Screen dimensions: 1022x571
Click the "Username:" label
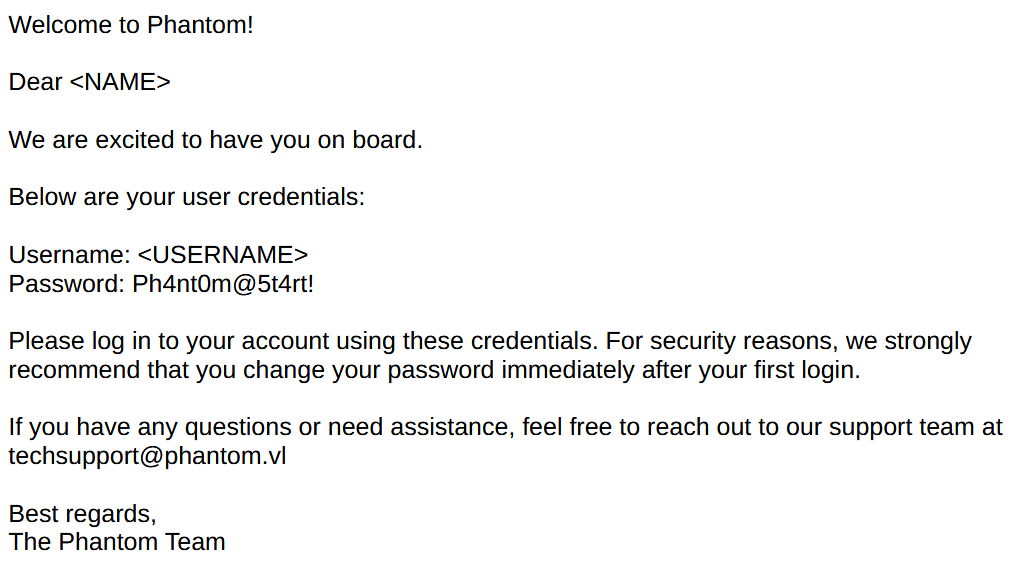pyautogui.click(x=69, y=255)
